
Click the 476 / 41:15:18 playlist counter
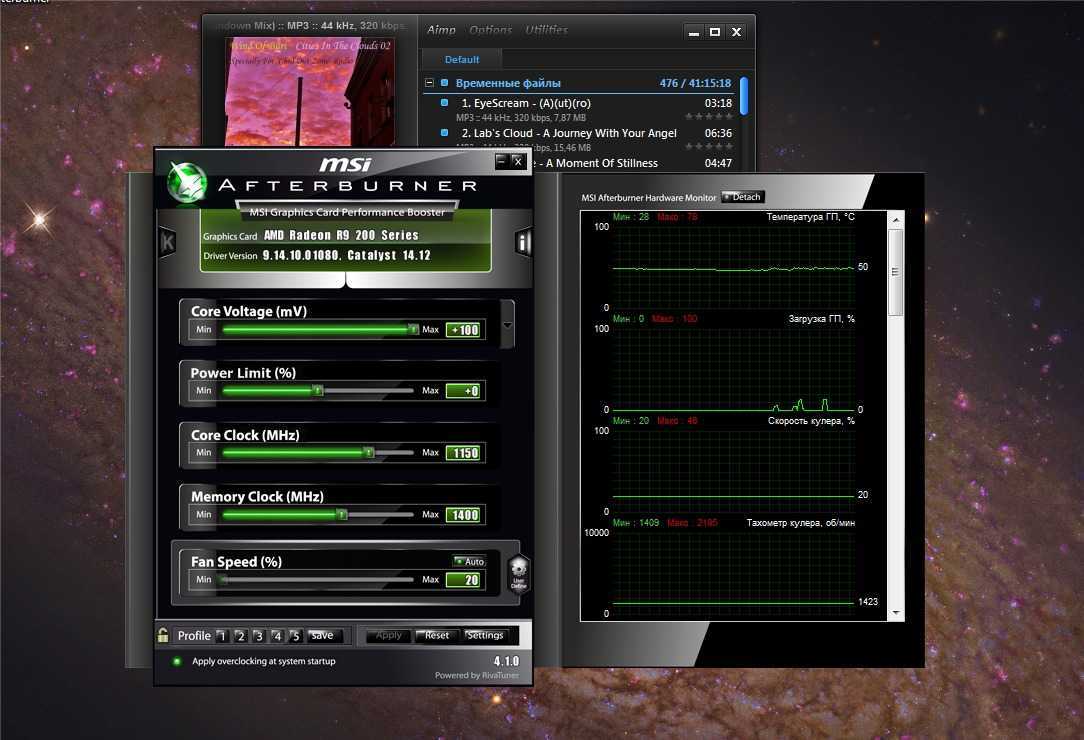pyautogui.click(x=695, y=83)
